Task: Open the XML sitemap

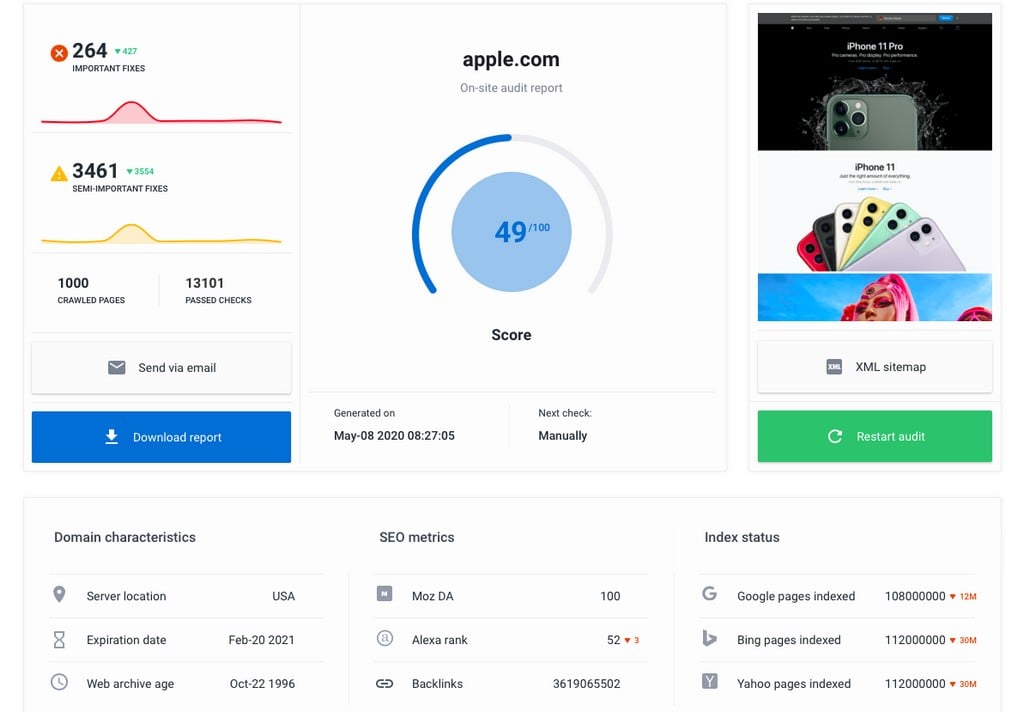Action: coord(874,367)
